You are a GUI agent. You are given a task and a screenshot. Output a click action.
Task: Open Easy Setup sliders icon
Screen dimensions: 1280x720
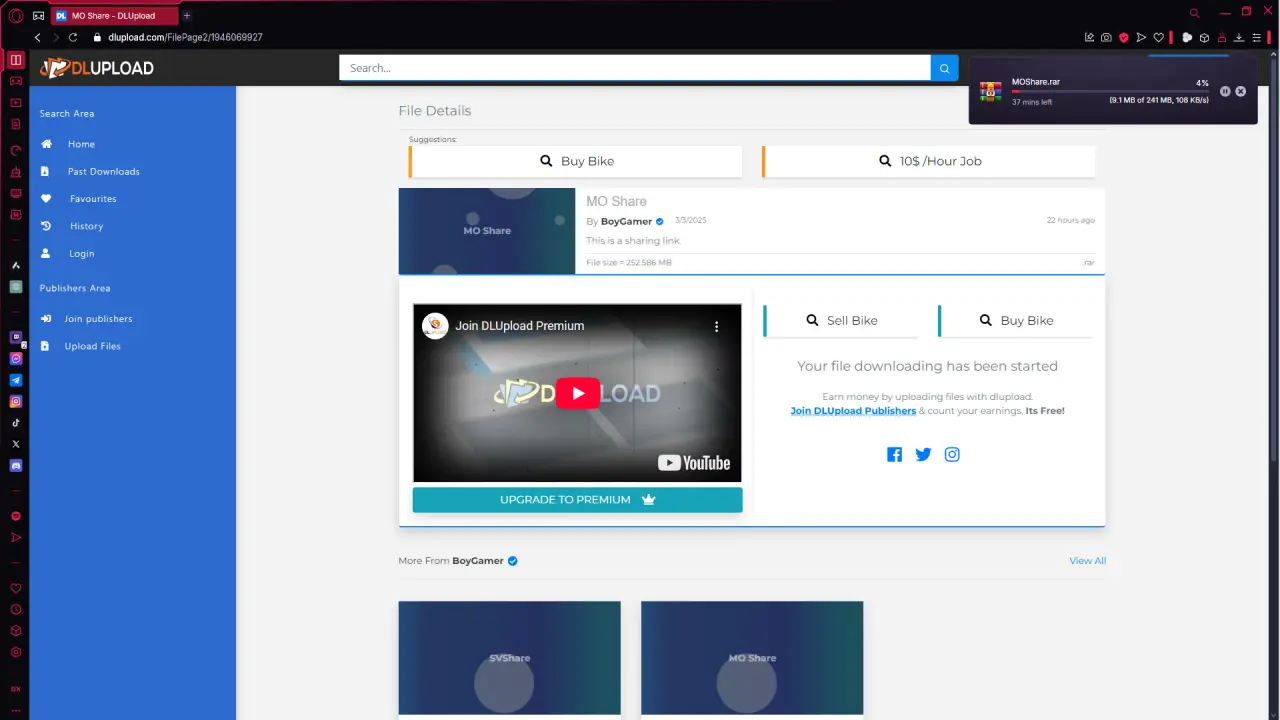[x=1257, y=37]
